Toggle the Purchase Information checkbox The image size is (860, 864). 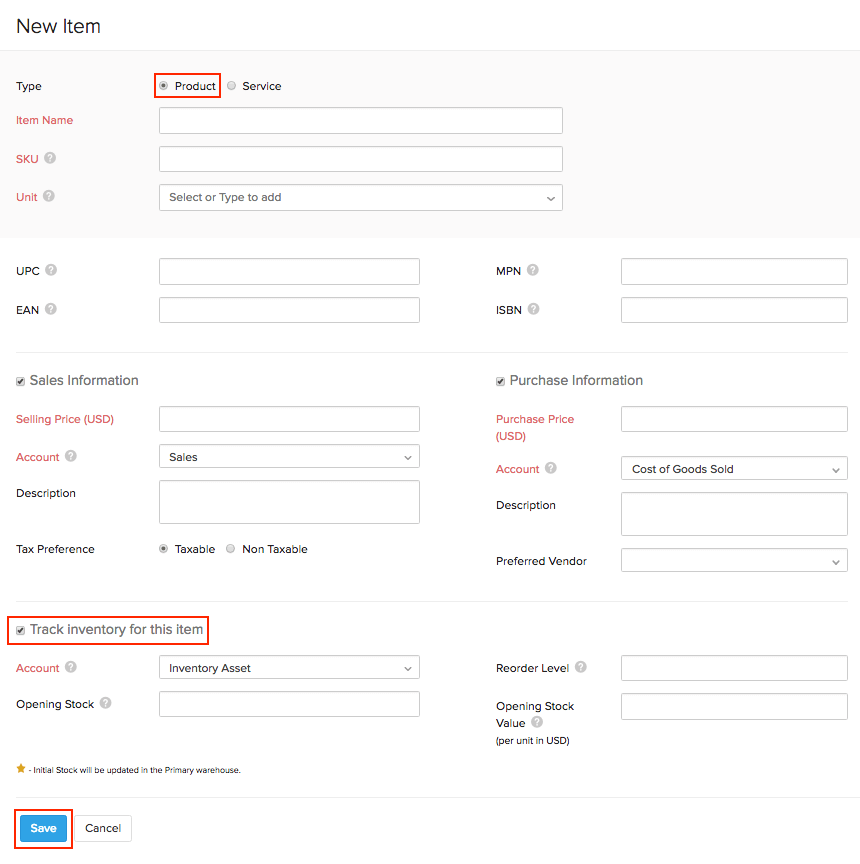[500, 380]
